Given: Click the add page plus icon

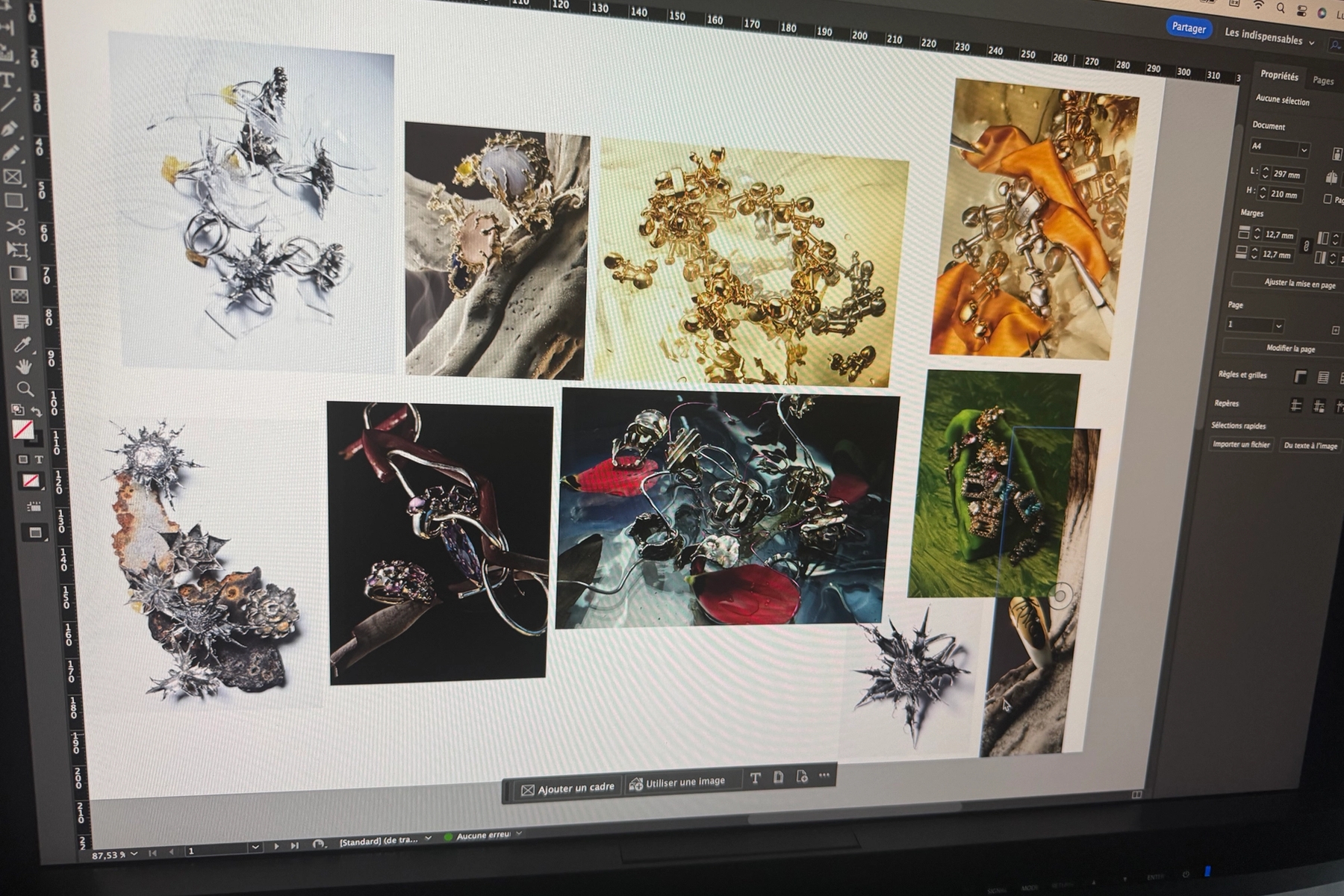Looking at the screenshot, I should pos(1335,330).
